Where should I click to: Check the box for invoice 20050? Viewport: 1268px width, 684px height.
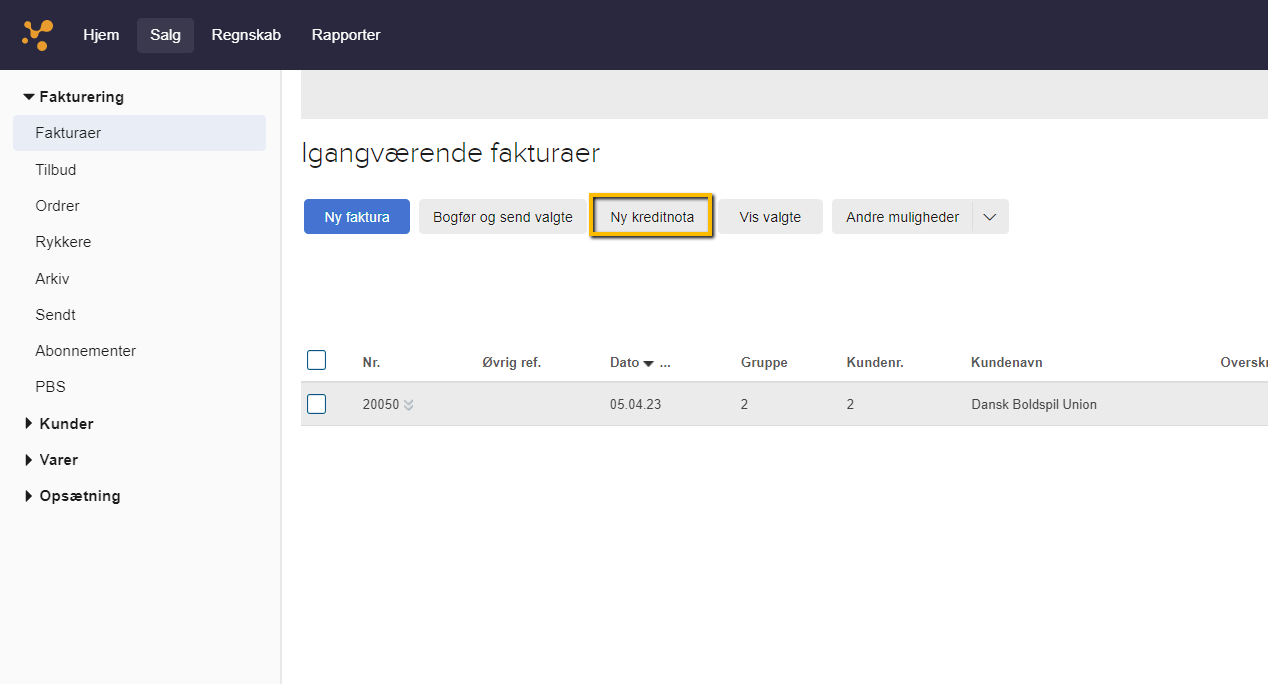[316, 404]
